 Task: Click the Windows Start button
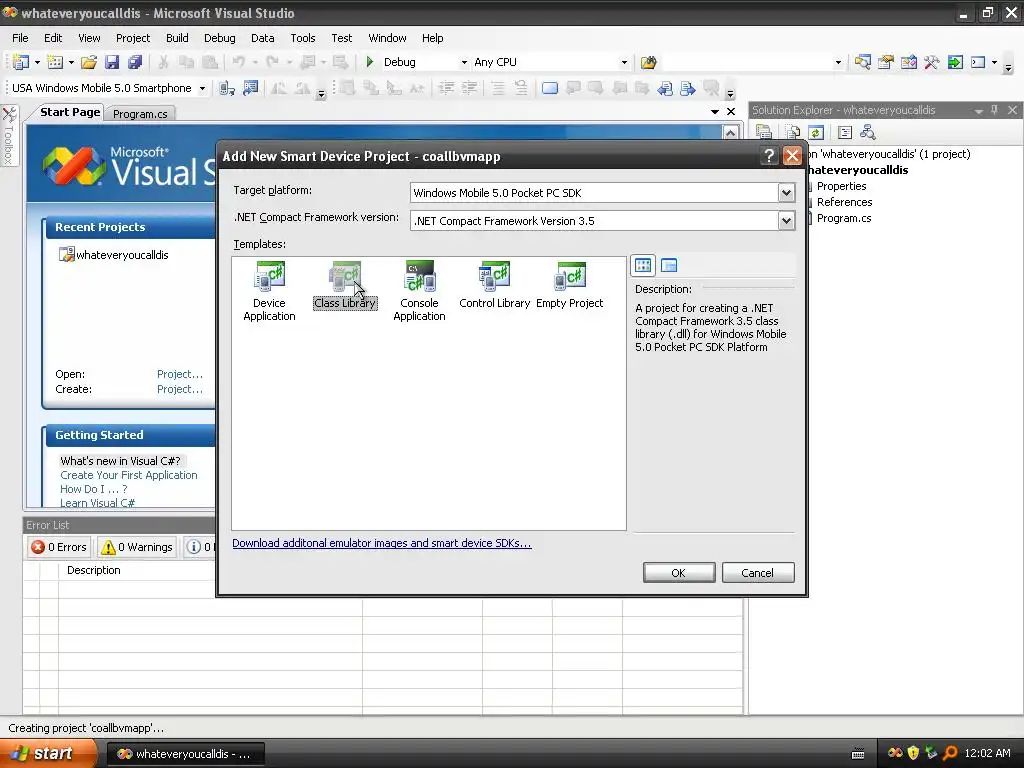click(47, 753)
